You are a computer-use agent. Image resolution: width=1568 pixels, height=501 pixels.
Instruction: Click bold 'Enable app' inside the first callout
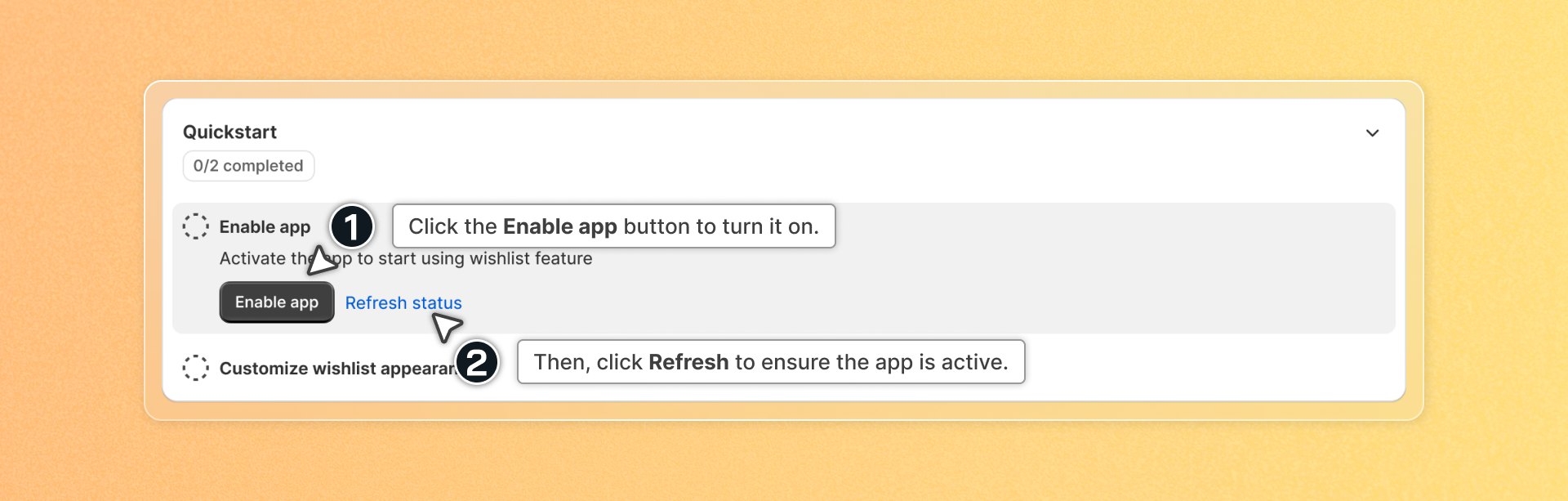[560, 226]
